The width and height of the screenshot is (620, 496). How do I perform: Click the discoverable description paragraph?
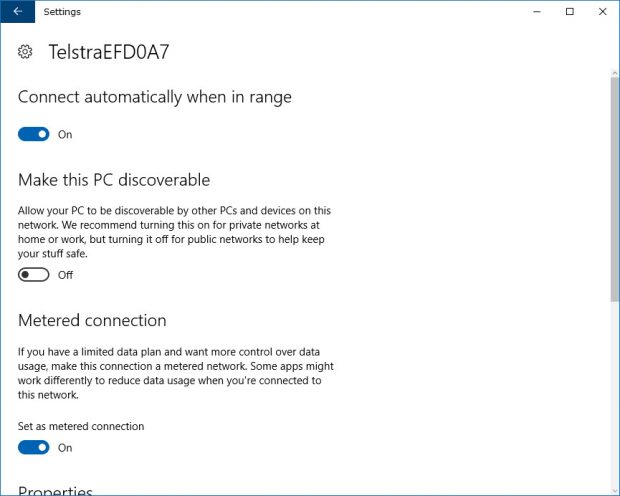[175, 232]
